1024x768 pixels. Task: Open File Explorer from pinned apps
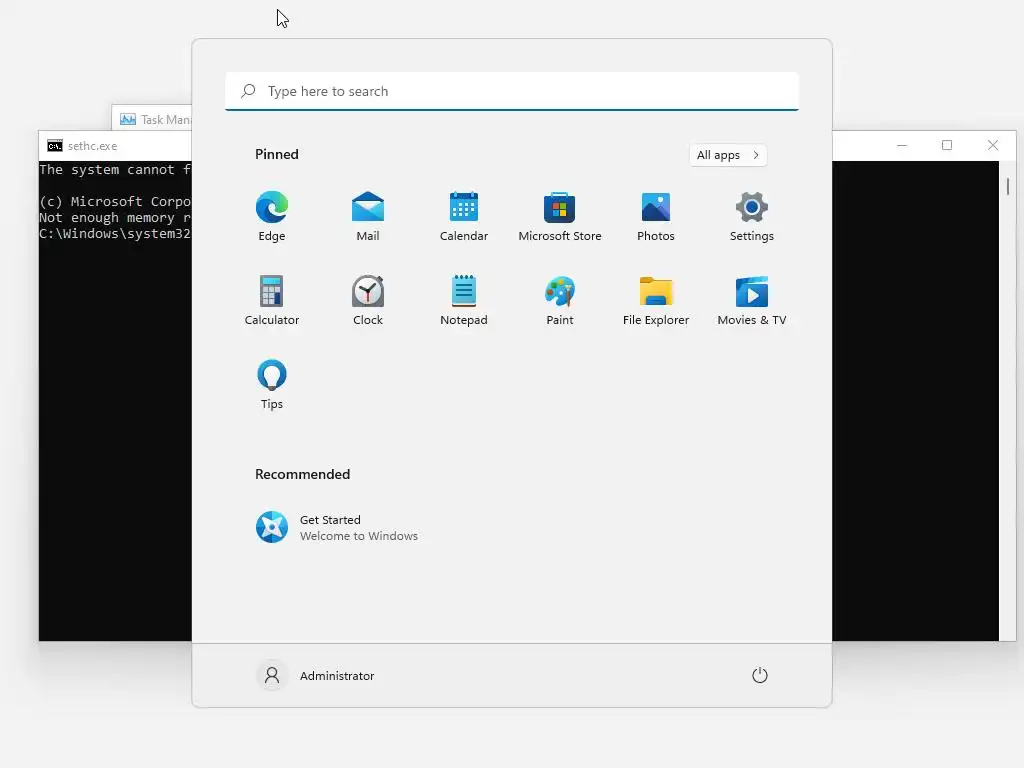tap(656, 300)
